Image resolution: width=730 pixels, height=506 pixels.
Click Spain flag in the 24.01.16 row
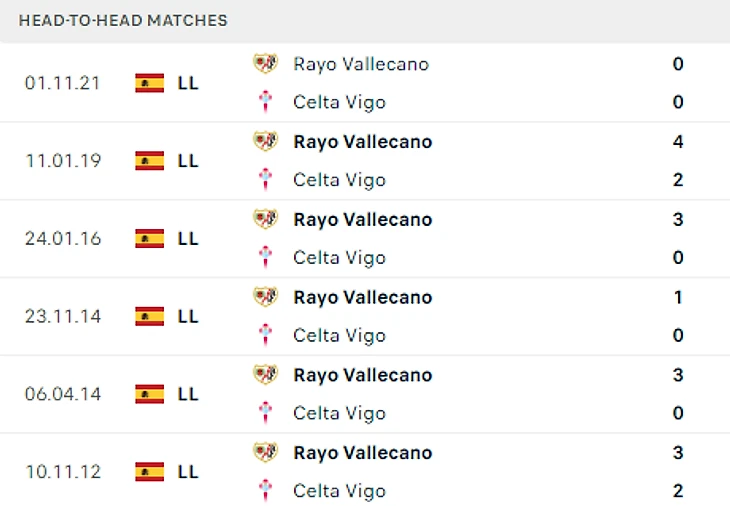click(149, 238)
